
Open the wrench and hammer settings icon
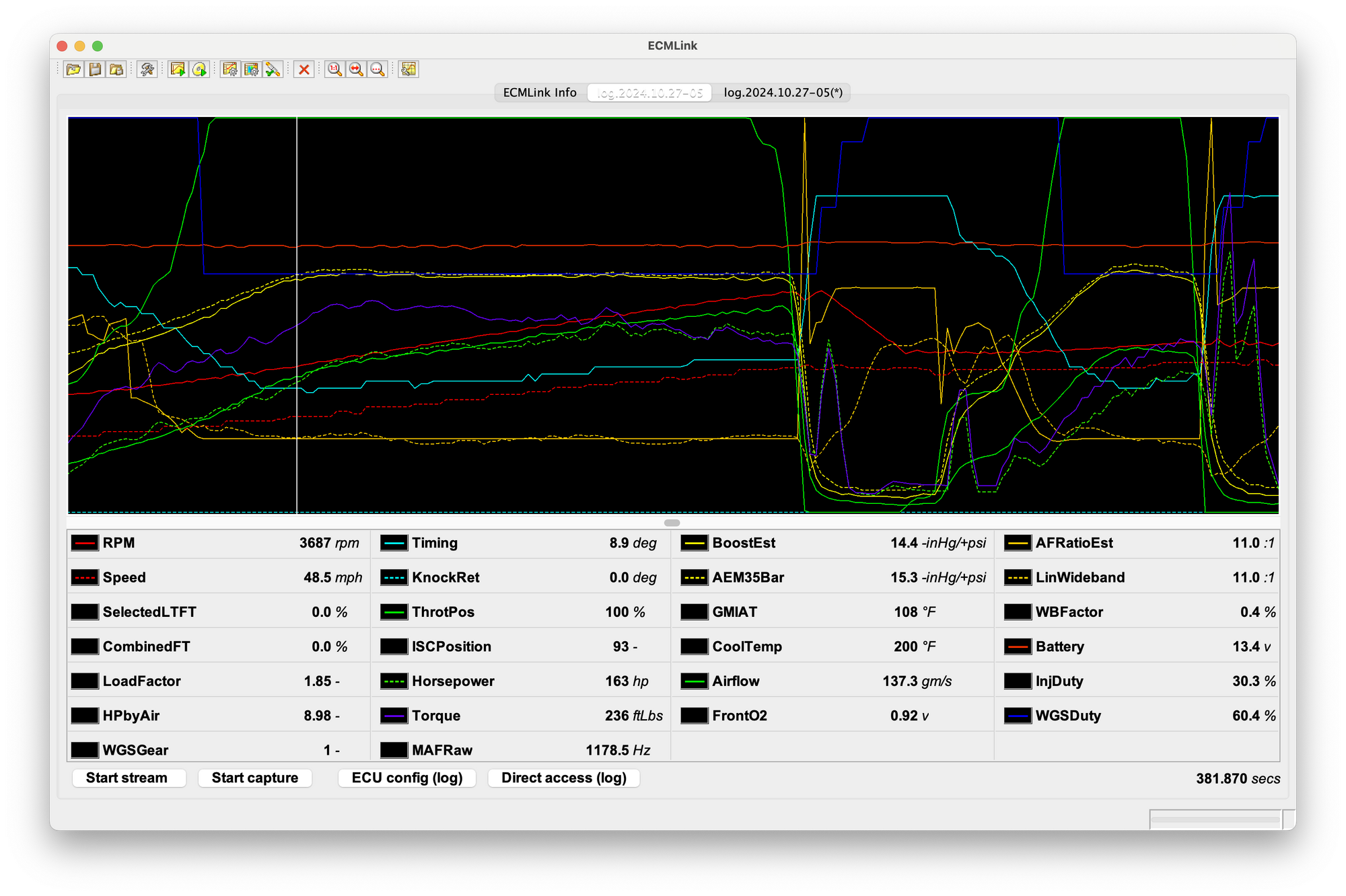click(x=147, y=69)
